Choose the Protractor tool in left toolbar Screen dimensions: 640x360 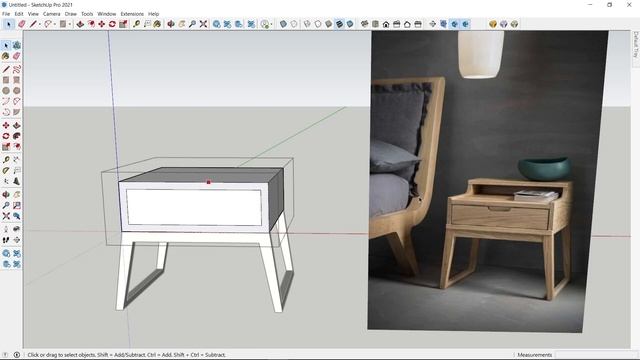pyautogui.click(x=6, y=170)
